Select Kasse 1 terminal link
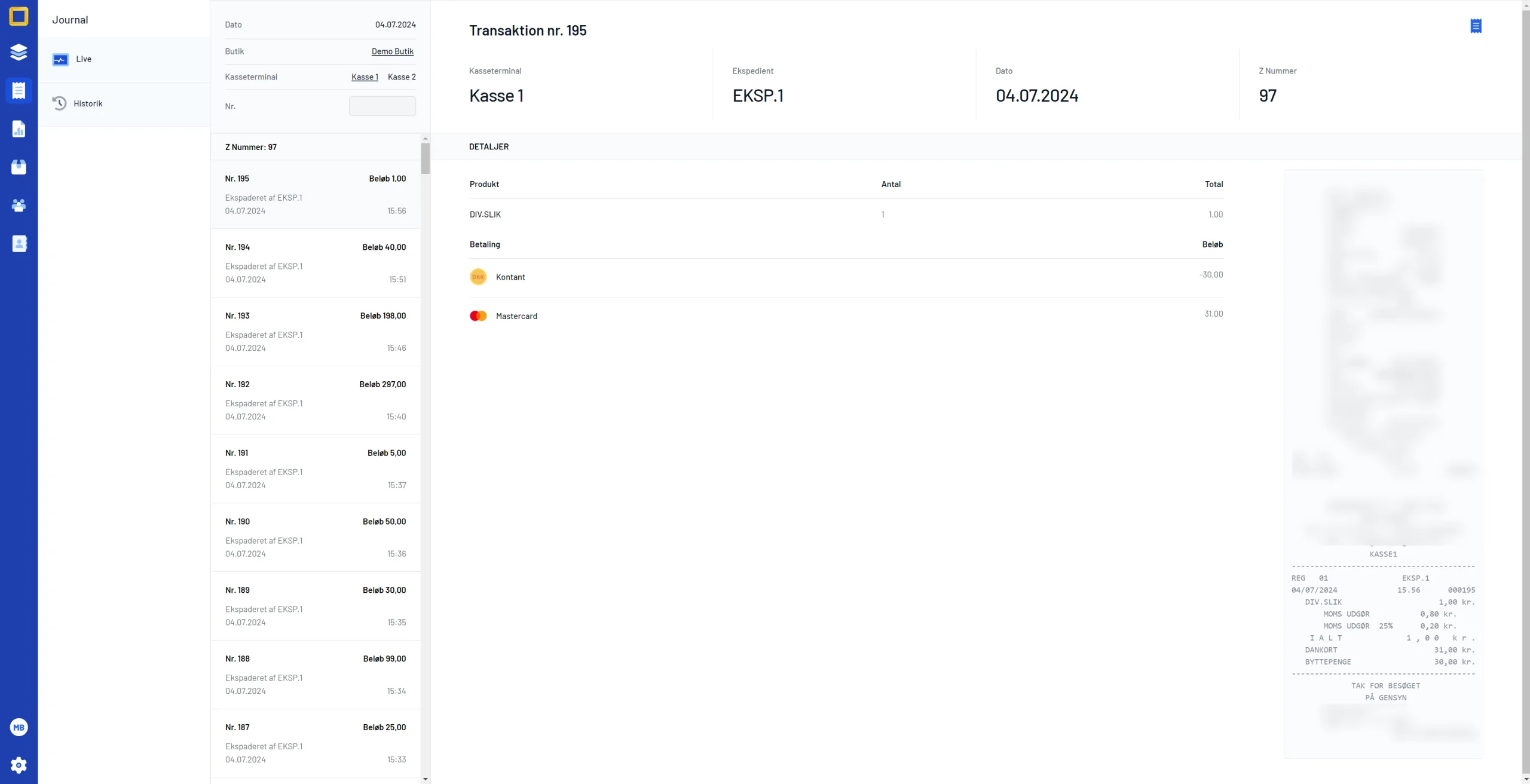The height and width of the screenshot is (784, 1530). (365, 77)
